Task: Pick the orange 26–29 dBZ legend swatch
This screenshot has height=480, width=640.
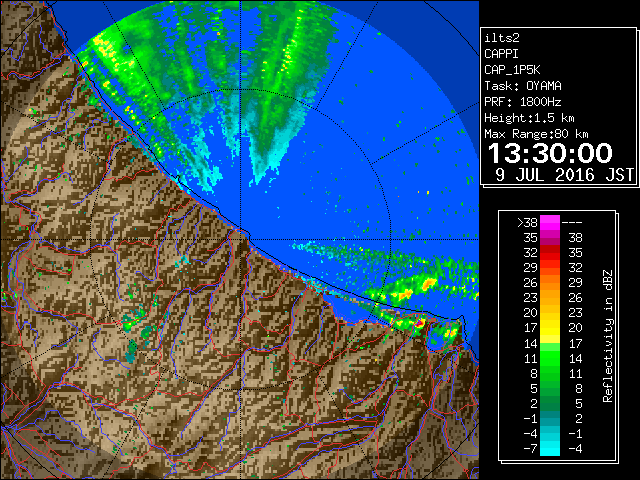Action: click(x=550, y=283)
